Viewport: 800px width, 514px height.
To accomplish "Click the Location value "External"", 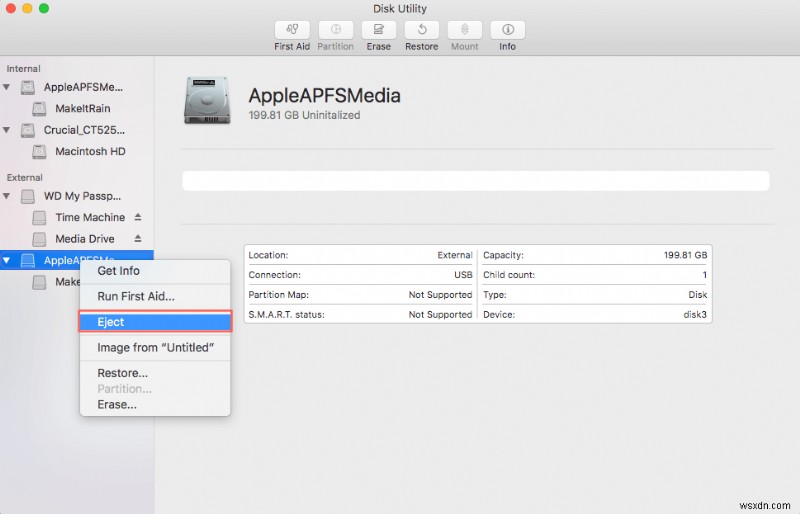I will [x=455, y=255].
